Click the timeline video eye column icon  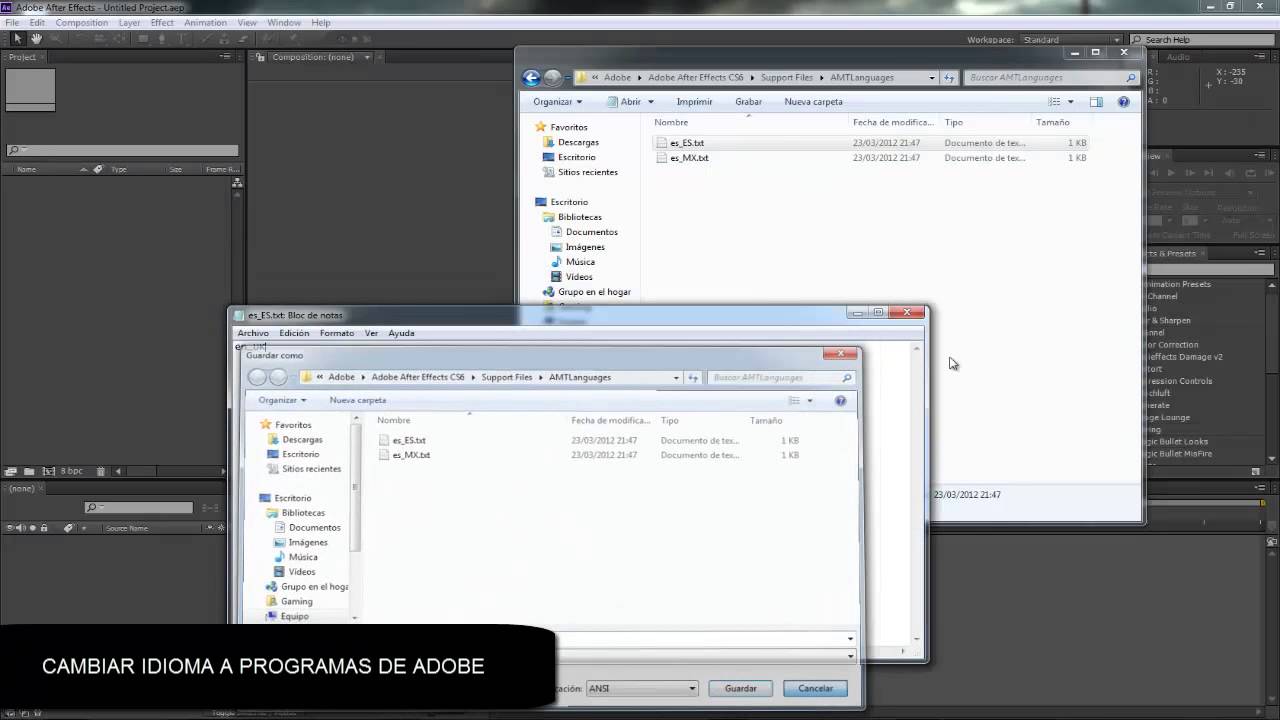10,528
